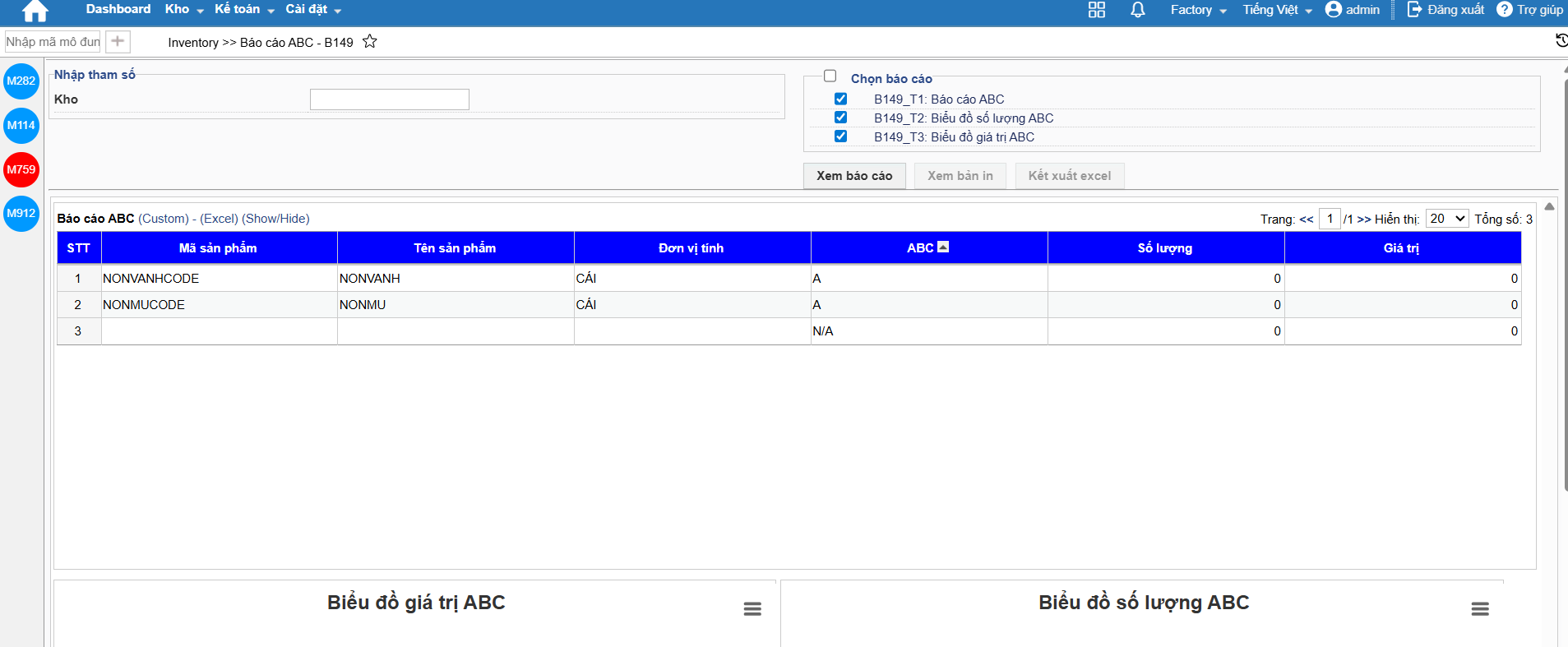Screen dimensions: 1568x647
Task: Select the NONMU product name cell
Action: (x=456, y=305)
